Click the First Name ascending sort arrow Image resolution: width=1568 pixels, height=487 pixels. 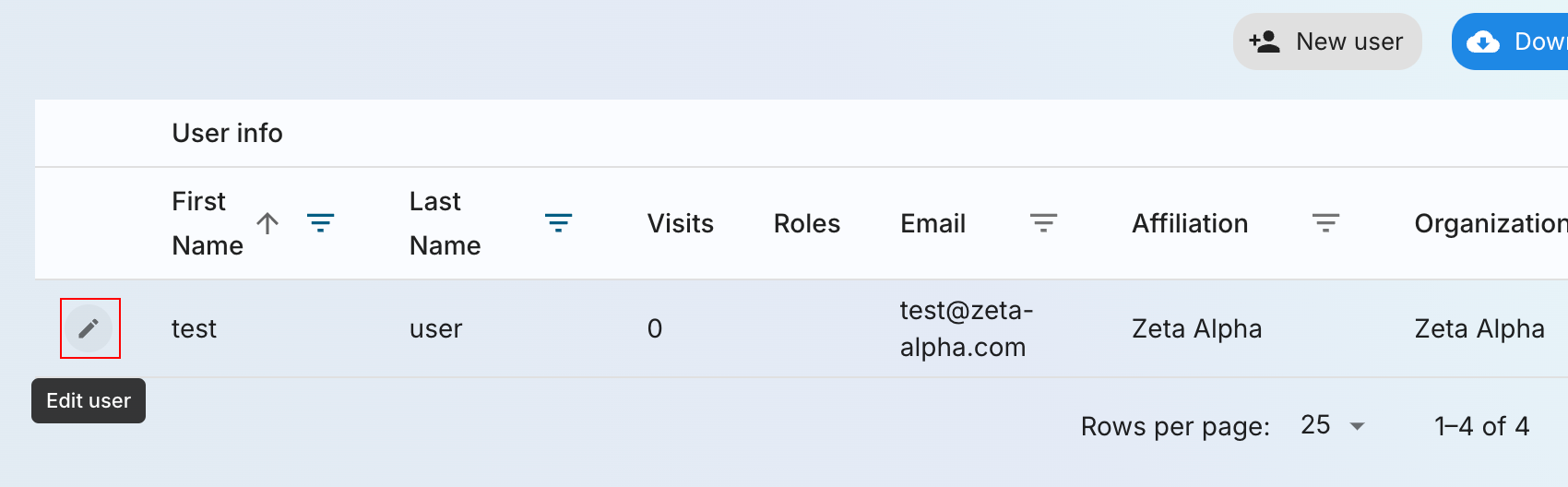click(x=267, y=223)
